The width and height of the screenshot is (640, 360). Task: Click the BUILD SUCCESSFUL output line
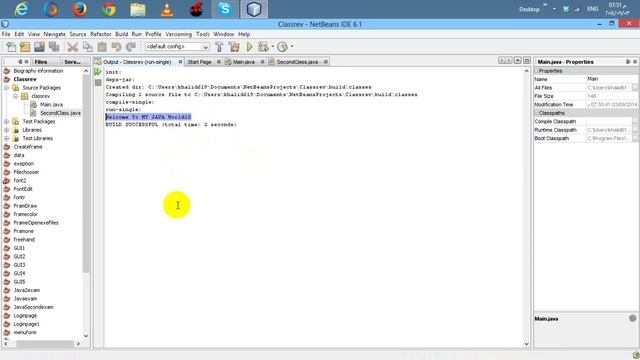point(171,124)
